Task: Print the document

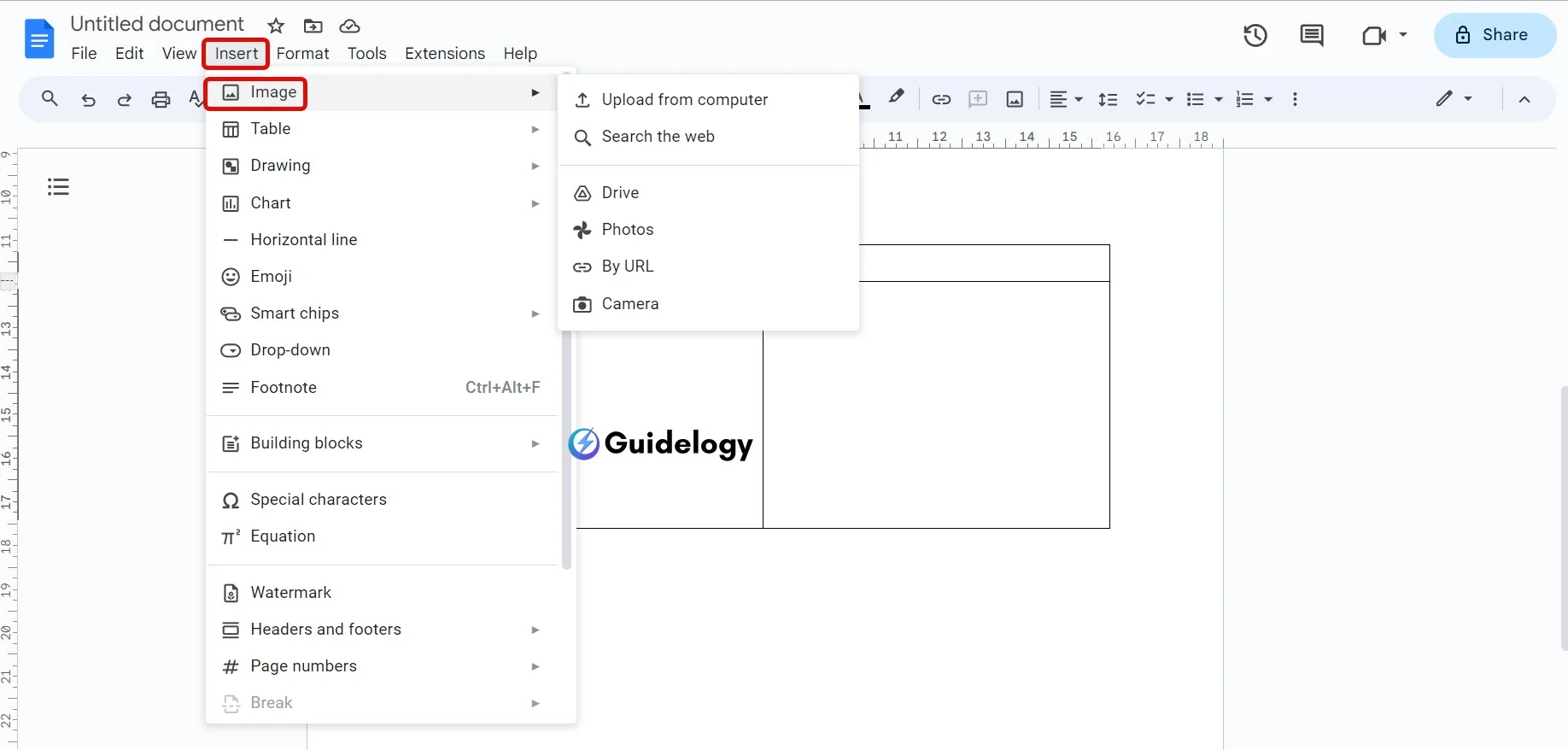Action: pos(161,99)
